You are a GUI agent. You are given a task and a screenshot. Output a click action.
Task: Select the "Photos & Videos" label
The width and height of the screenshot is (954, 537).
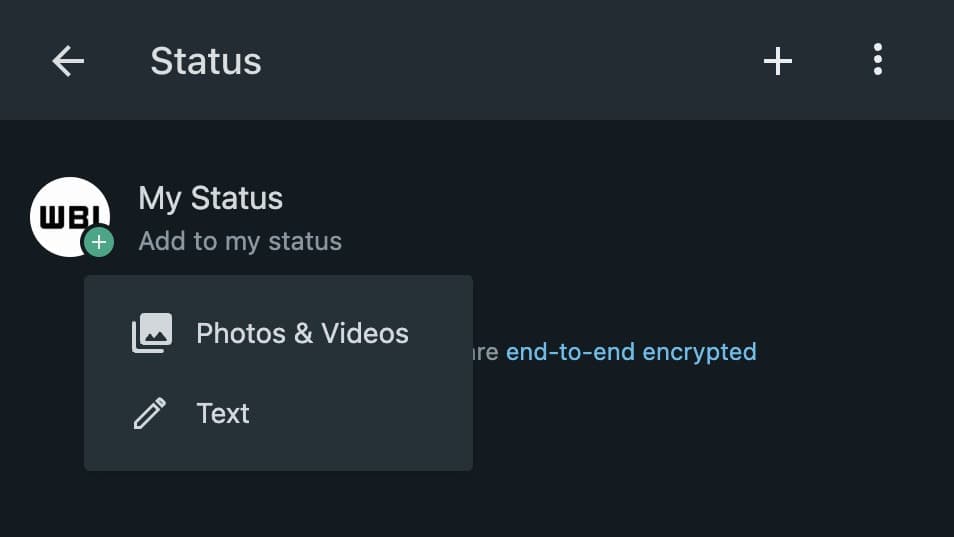coord(302,333)
